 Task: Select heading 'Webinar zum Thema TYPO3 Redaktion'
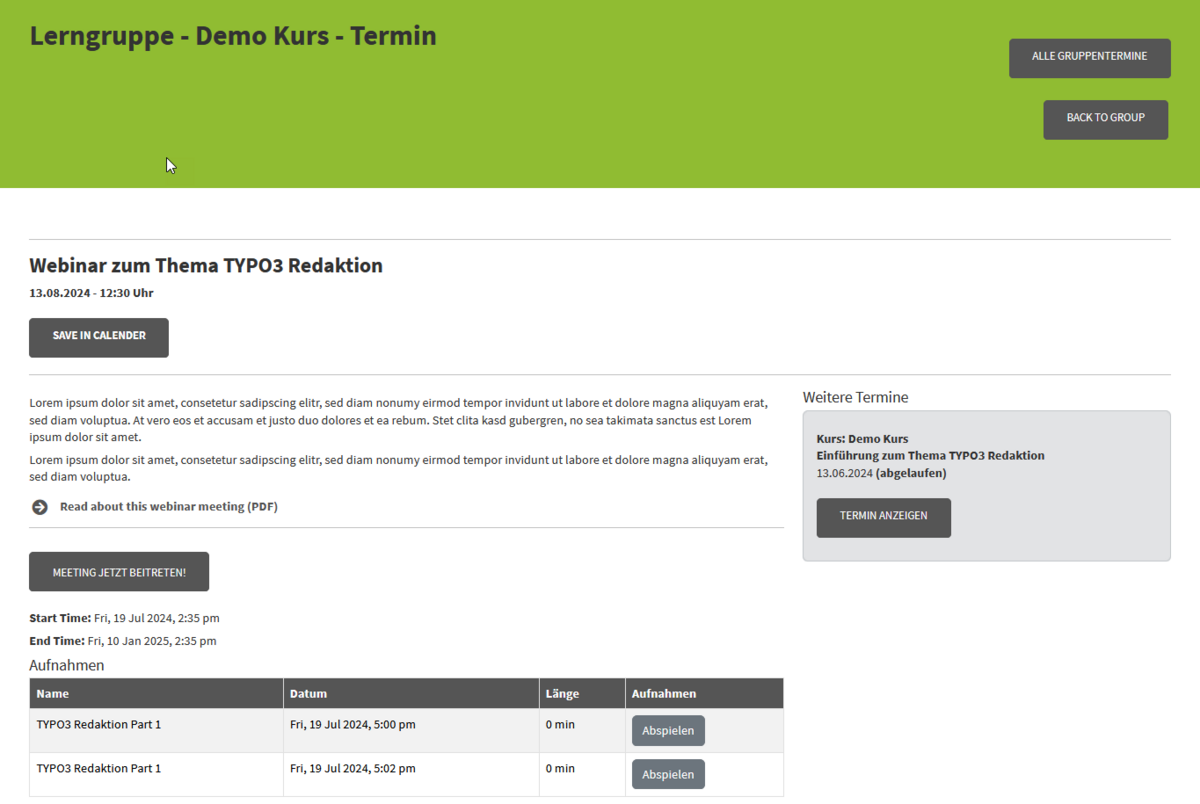click(206, 266)
